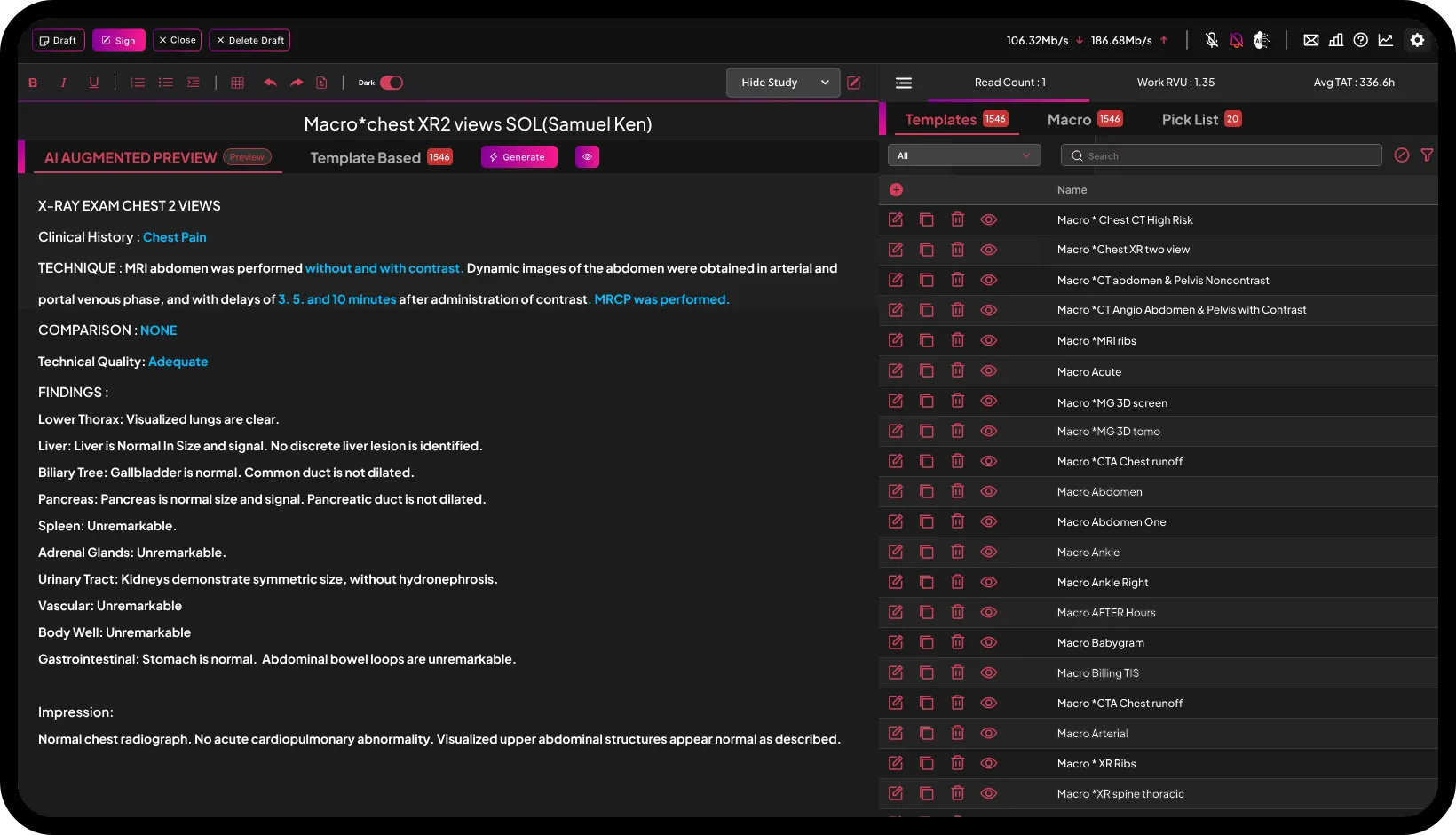Open the Hide Study dropdown
The width and height of the screenshot is (1456, 835).
783,83
